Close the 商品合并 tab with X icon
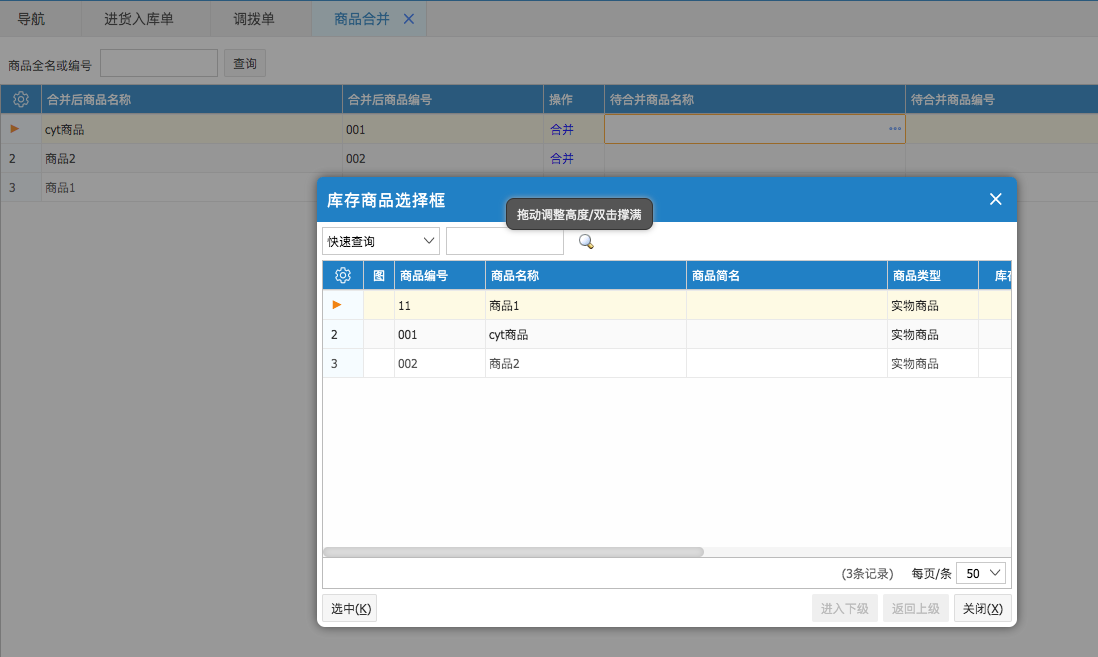Image resolution: width=1098 pixels, height=657 pixels. coord(408,19)
